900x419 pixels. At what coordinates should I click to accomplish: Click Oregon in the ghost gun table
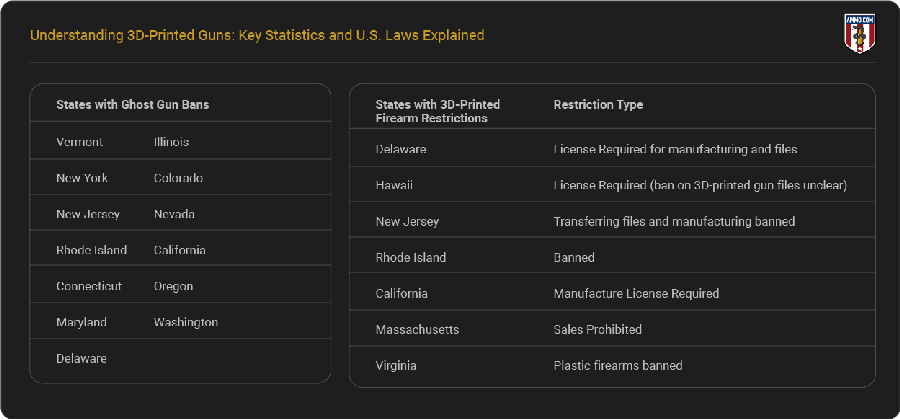tap(173, 286)
